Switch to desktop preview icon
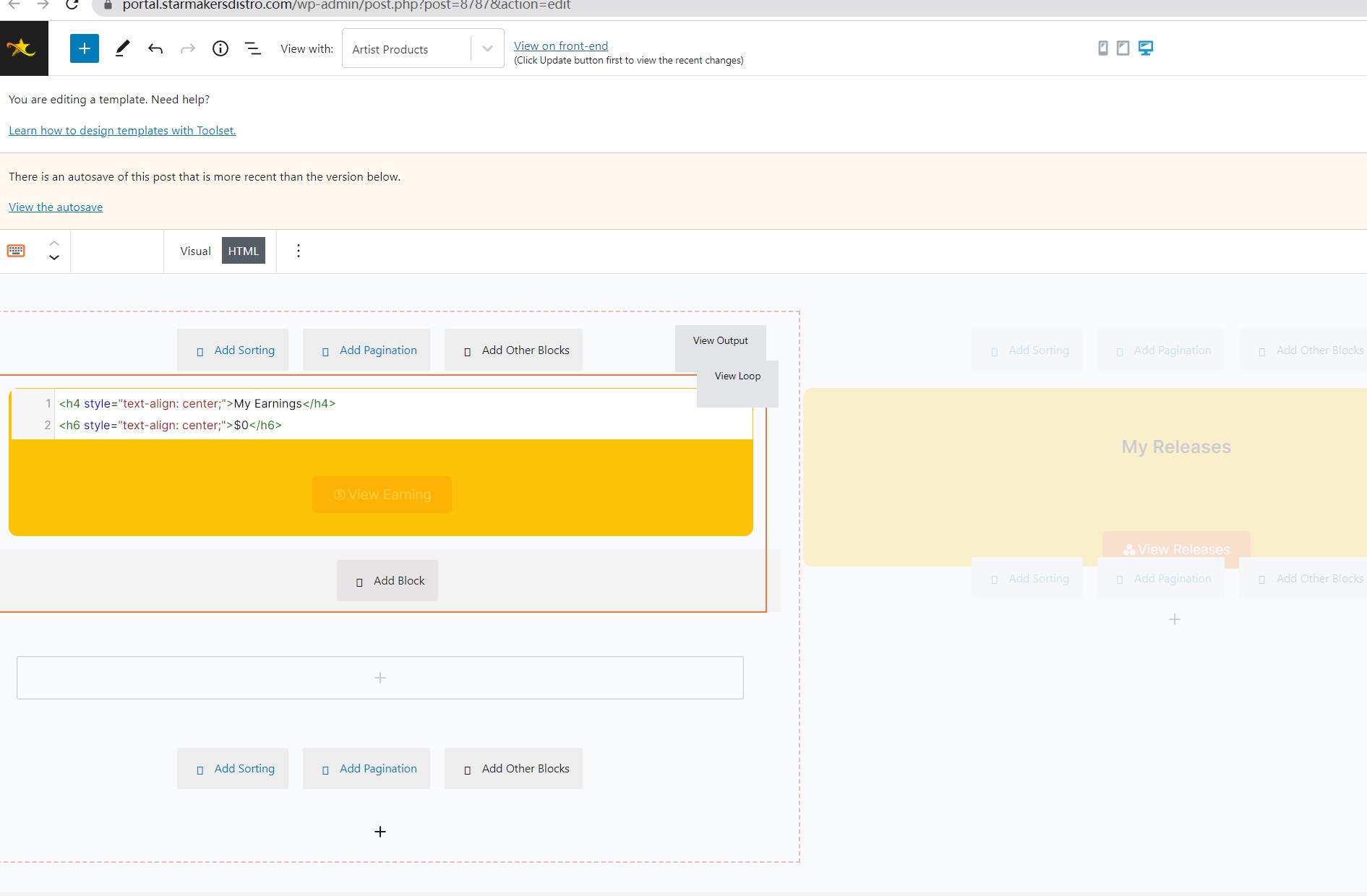 (1146, 48)
